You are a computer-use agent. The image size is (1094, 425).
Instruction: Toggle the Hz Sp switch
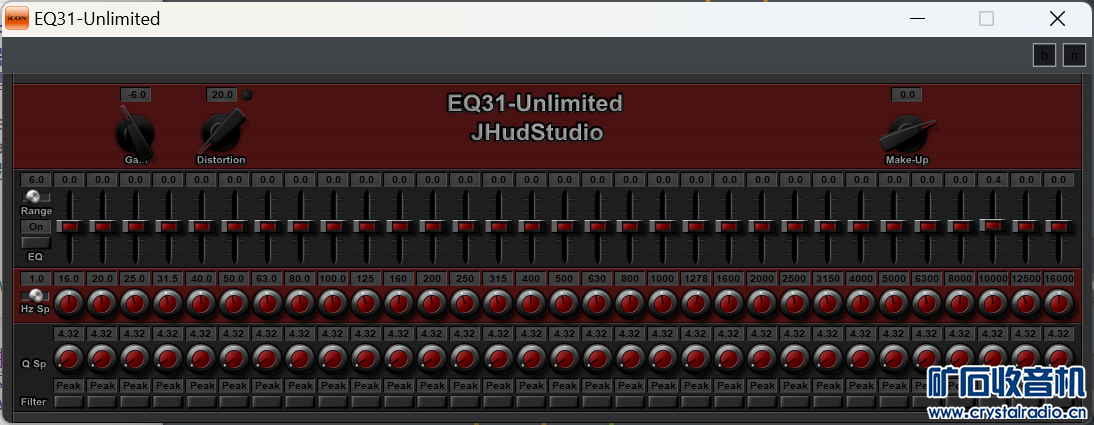(x=36, y=295)
